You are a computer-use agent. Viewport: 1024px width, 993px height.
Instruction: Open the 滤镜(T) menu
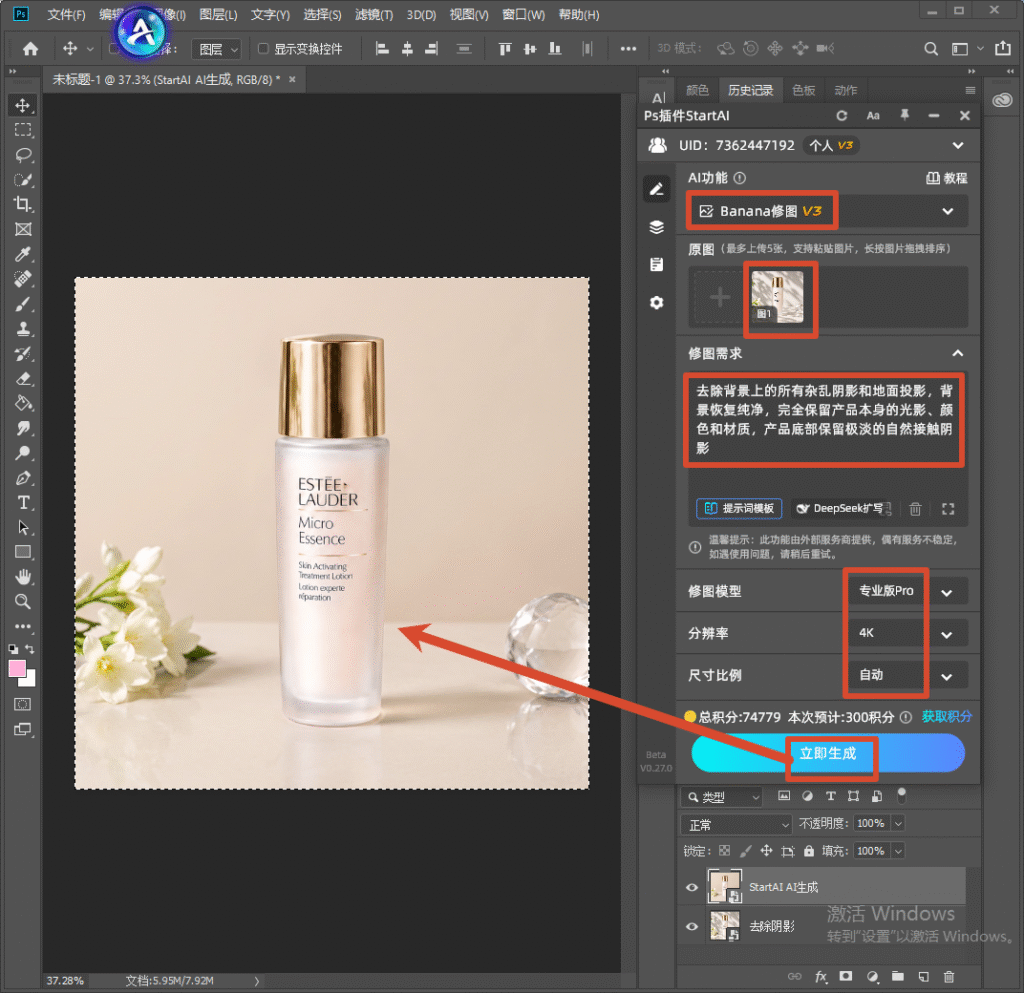[x=374, y=14]
